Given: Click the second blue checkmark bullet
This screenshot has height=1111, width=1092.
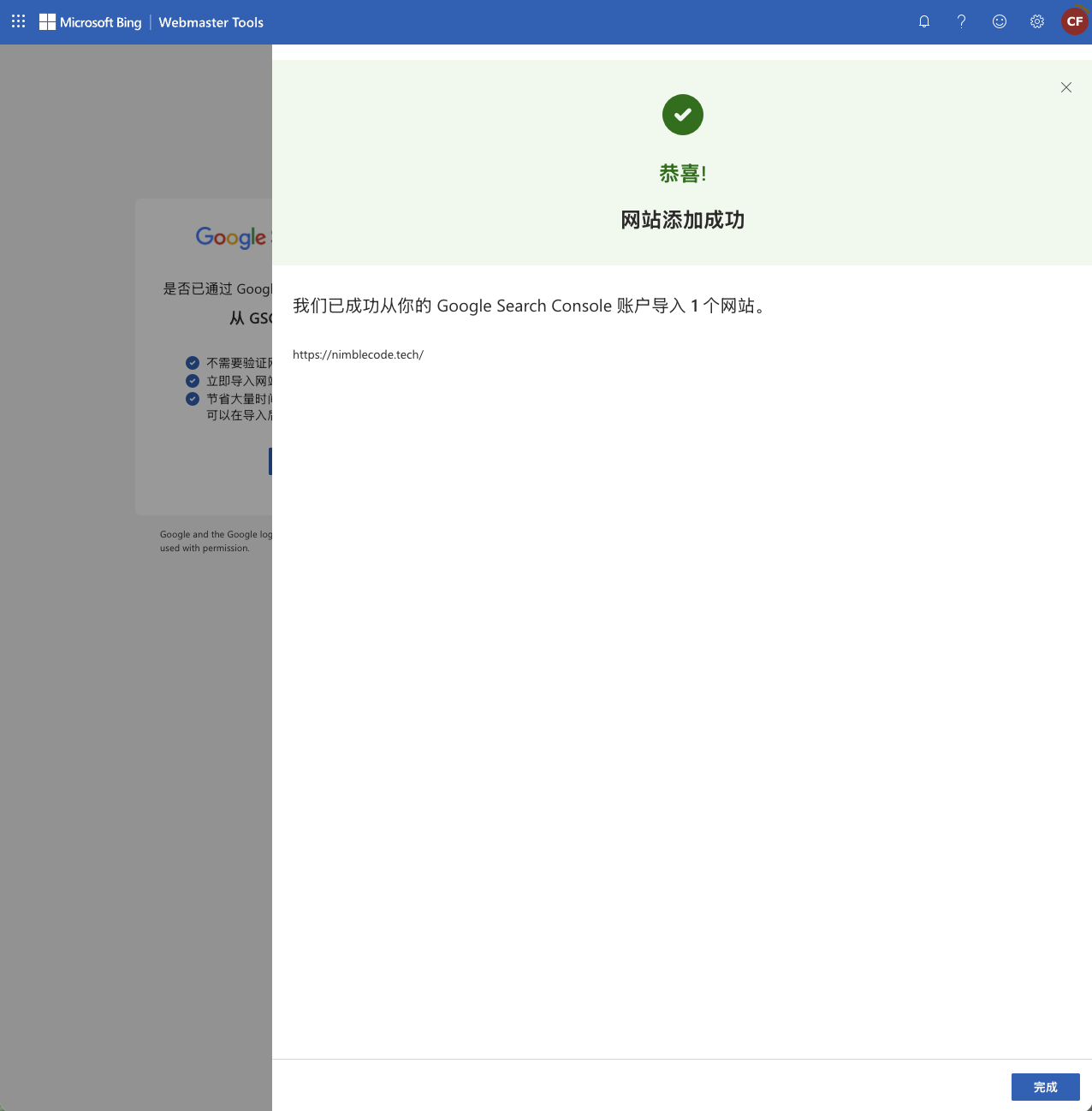Looking at the screenshot, I should 193,381.
